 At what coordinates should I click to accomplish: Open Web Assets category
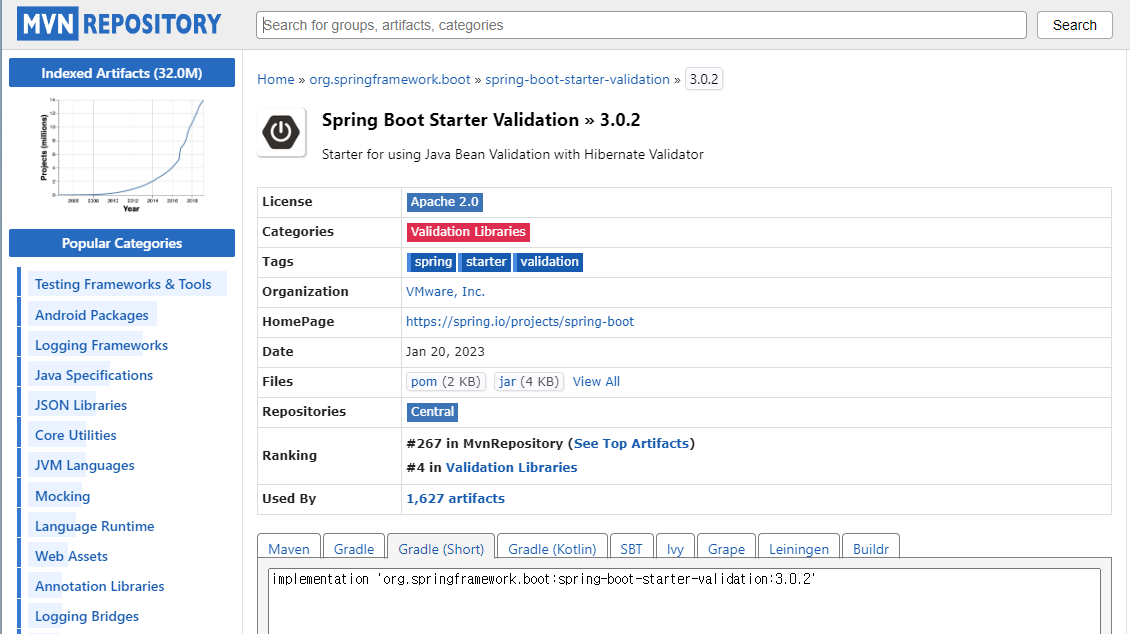[x=71, y=556]
